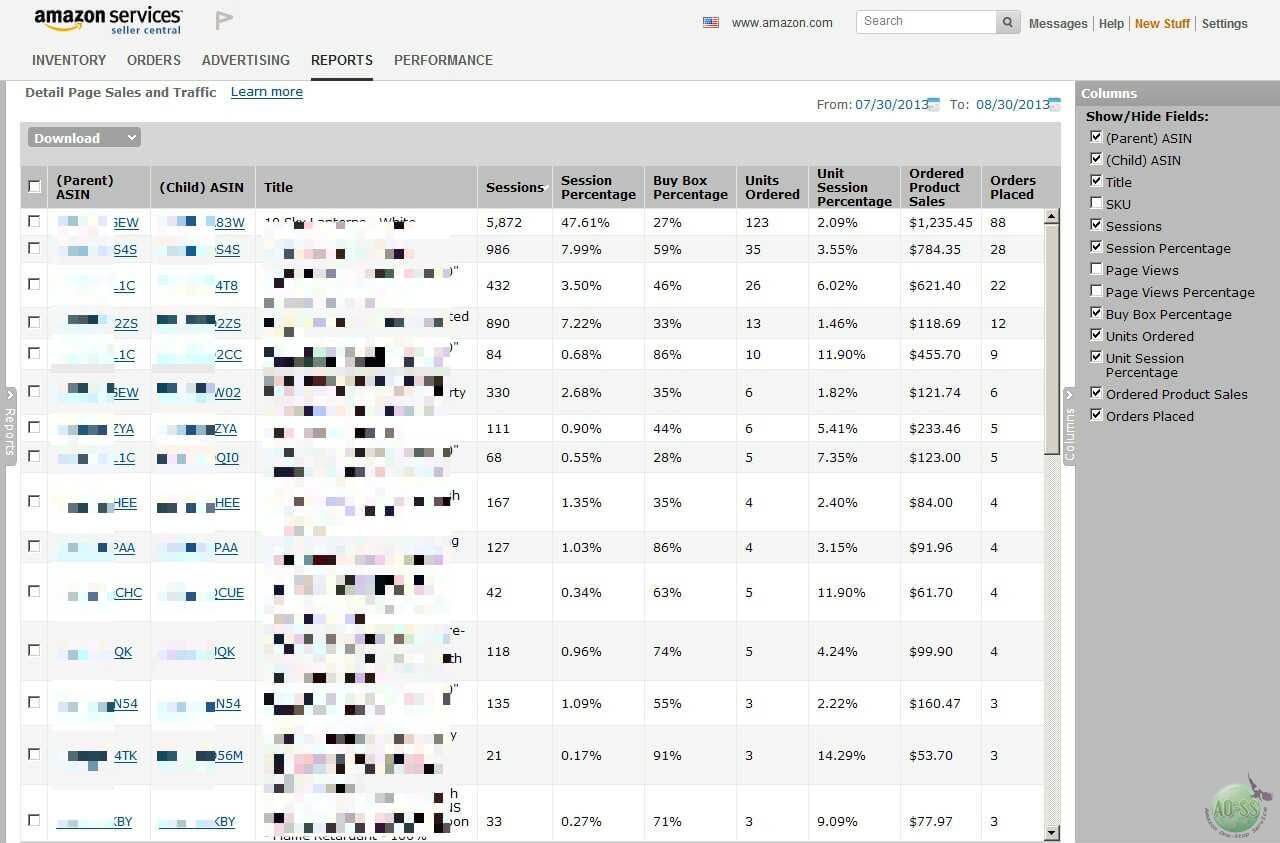1280x843 pixels.
Task: Click inside the Search input field
Action: pyautogui.click(x=920, y=21)
